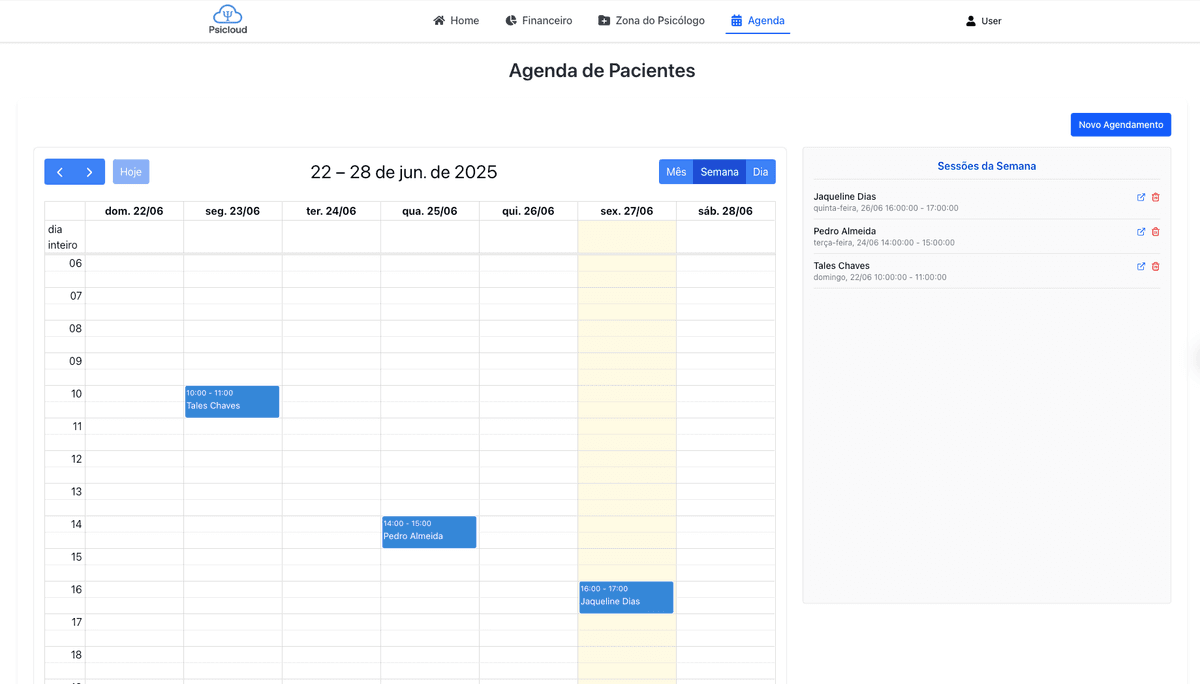Screen dimensions: 1200x684
Task: Open the Zona do Psicólogo tab
Action: coord(651,20)
